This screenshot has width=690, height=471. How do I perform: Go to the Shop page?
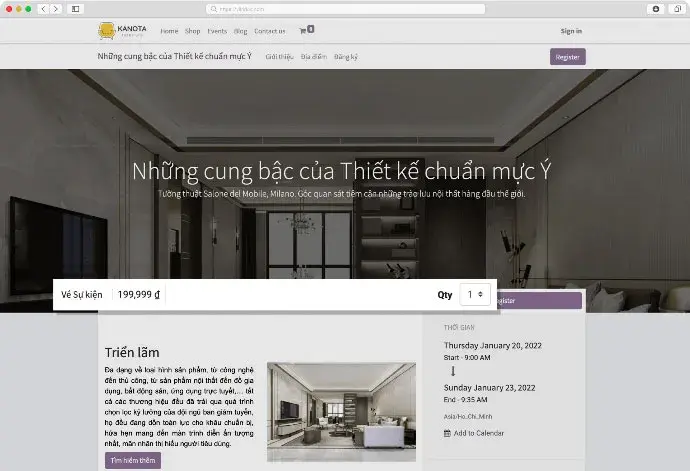[192, 31]
